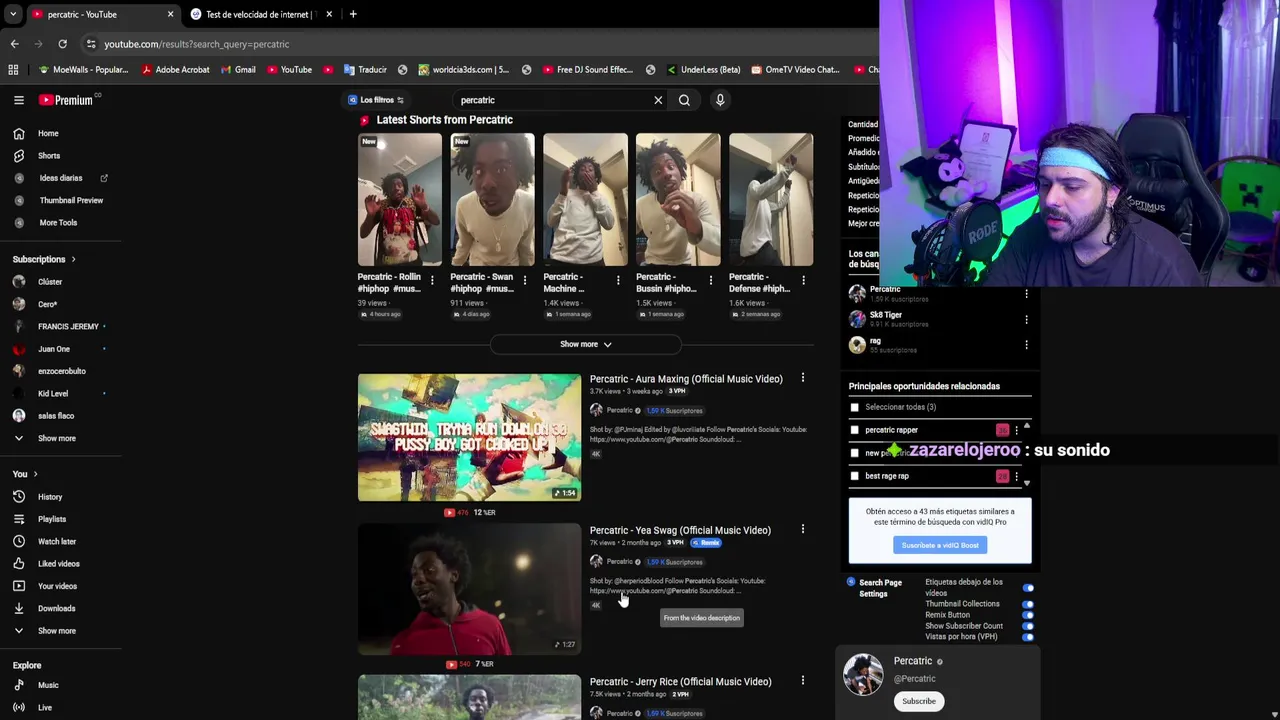Open Percatric - Jerry Rice video title

(680, 682)
